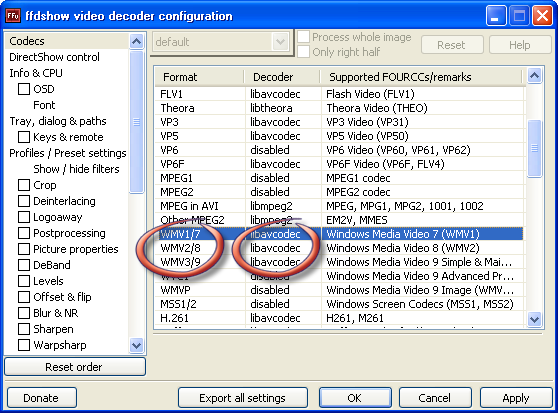Tick the Keys & remote checkbox
Viewport: 558px width, 413px height.
(24, 137)
